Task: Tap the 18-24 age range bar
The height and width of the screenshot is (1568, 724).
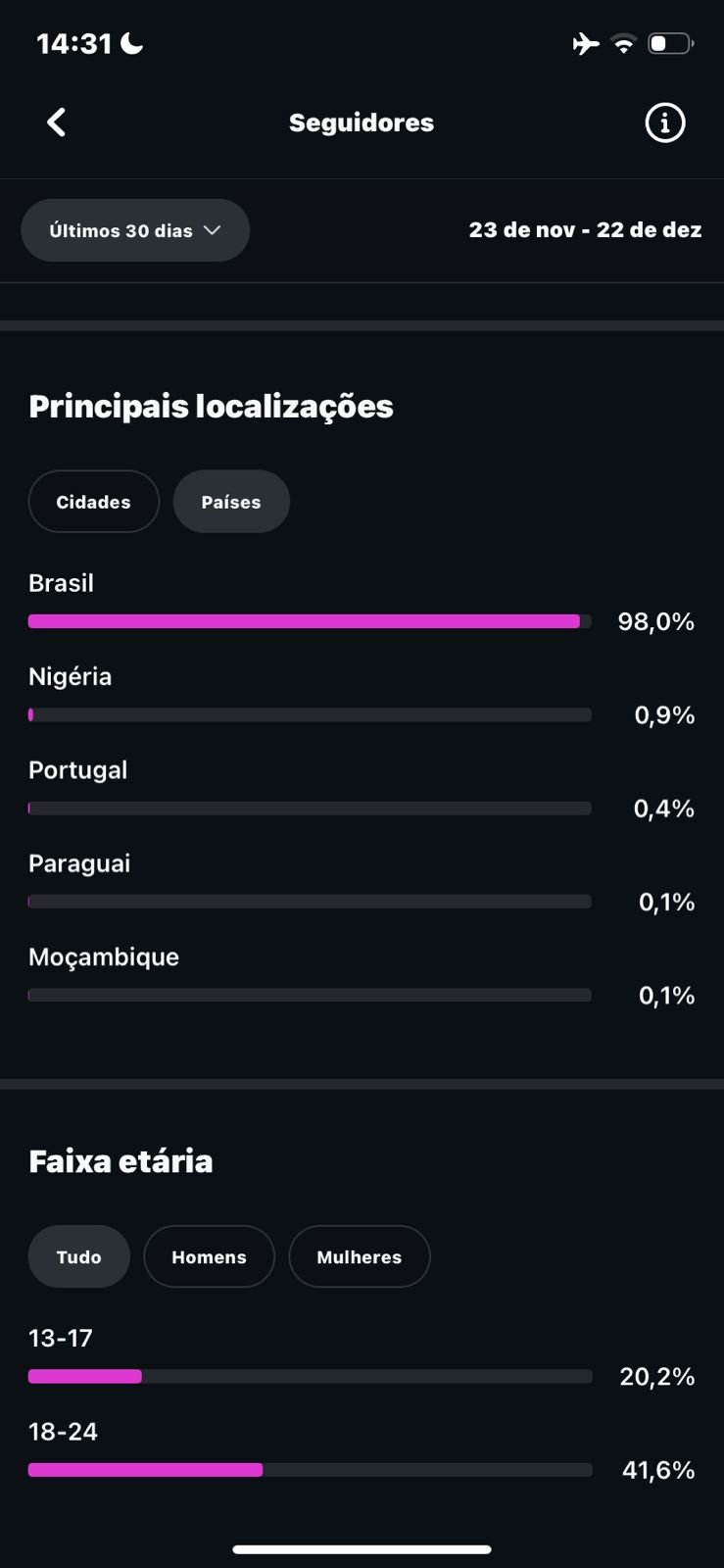Action: [x=309, y=1470]
